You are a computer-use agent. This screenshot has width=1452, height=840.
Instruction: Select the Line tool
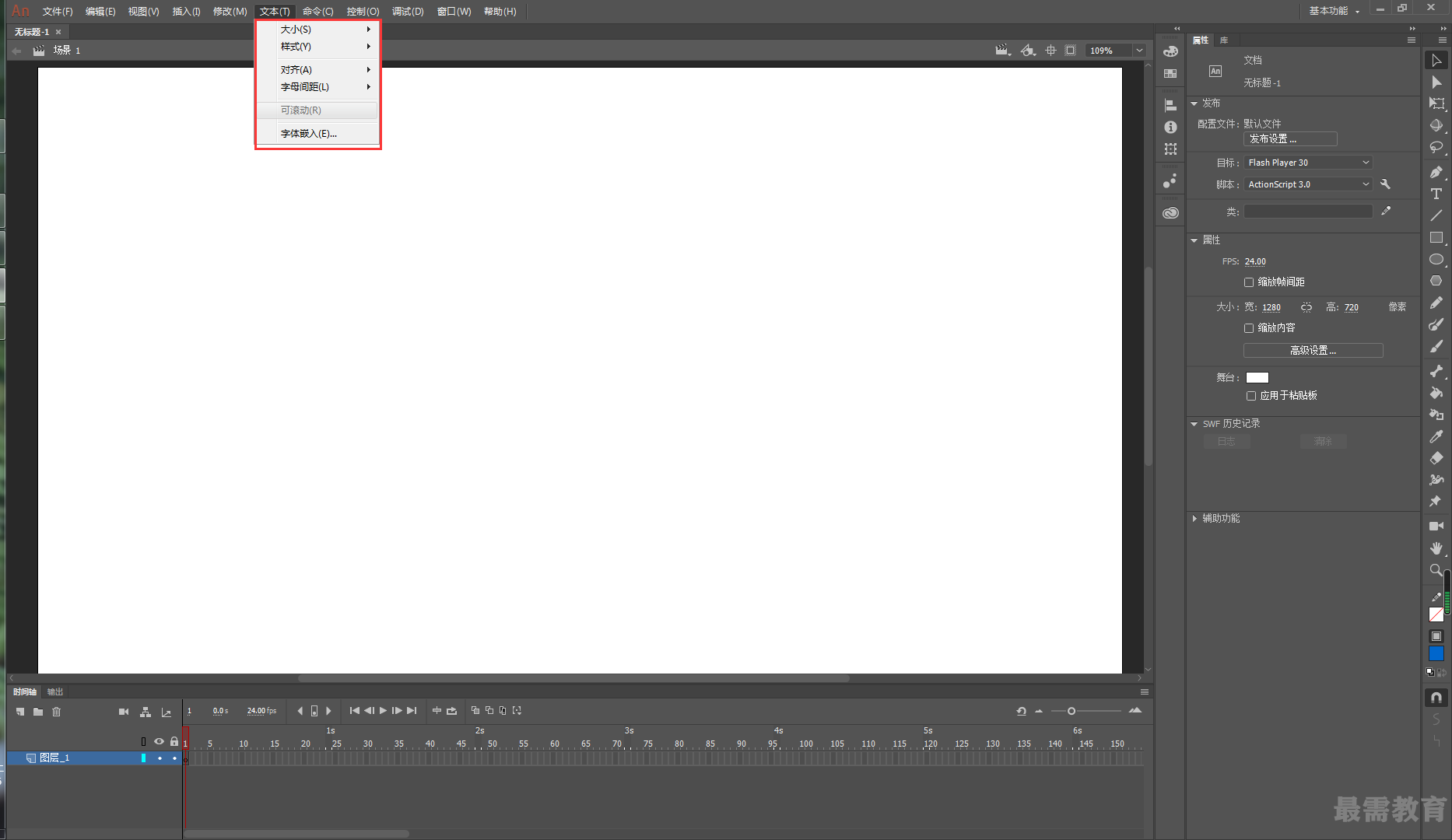tap(1436, 215)
